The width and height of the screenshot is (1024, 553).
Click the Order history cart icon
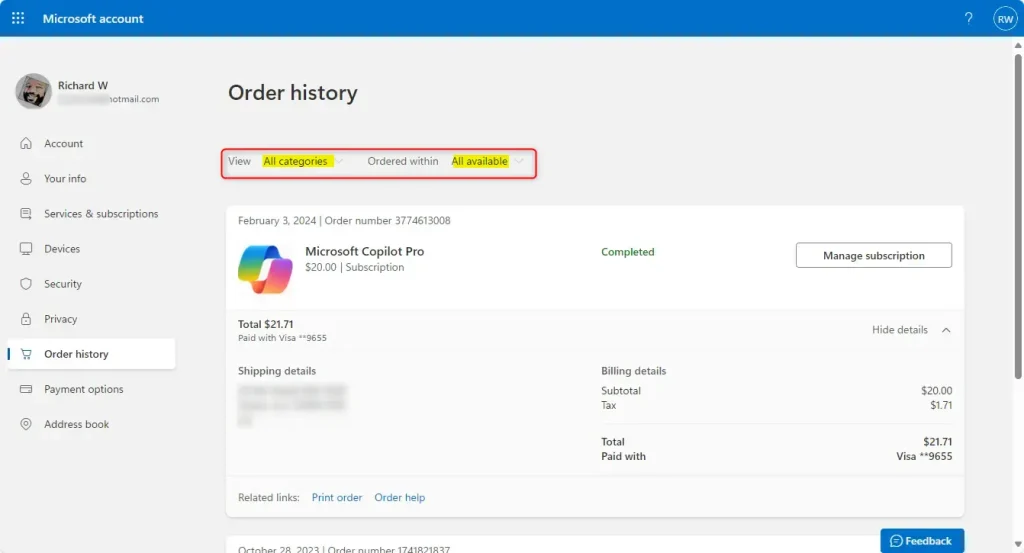click(25, 354)
